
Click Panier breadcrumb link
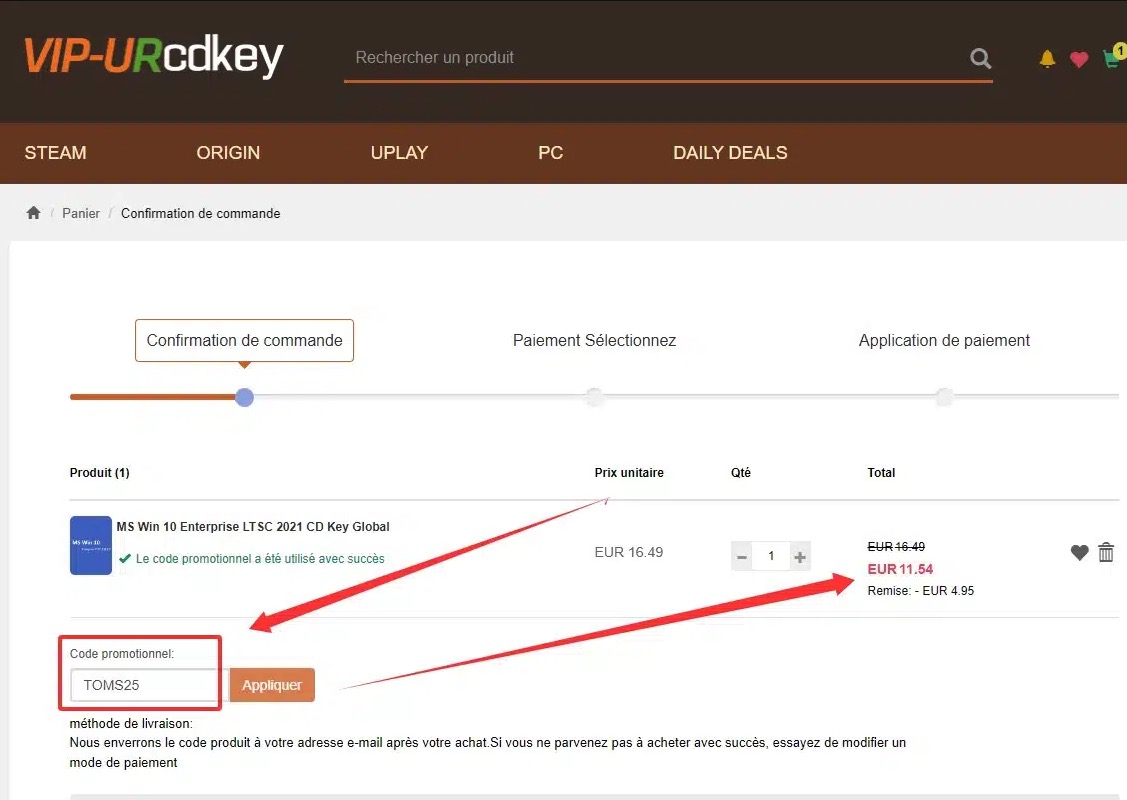[81, 213]
